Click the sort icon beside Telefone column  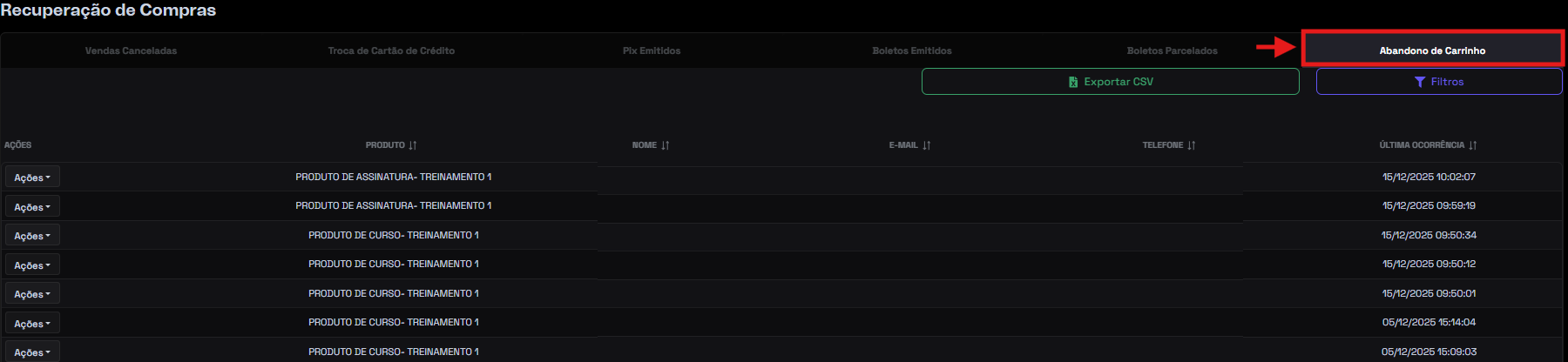click(x=1192, y=145)
